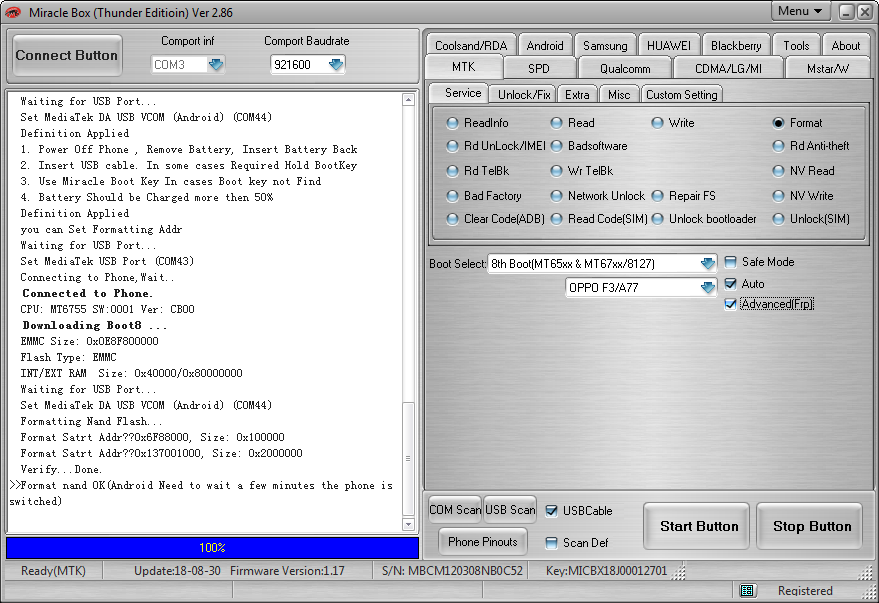Open the Mstar/W tab
Image resolution: width=879 pixels, height=603 pixels.
click(828, 68)
